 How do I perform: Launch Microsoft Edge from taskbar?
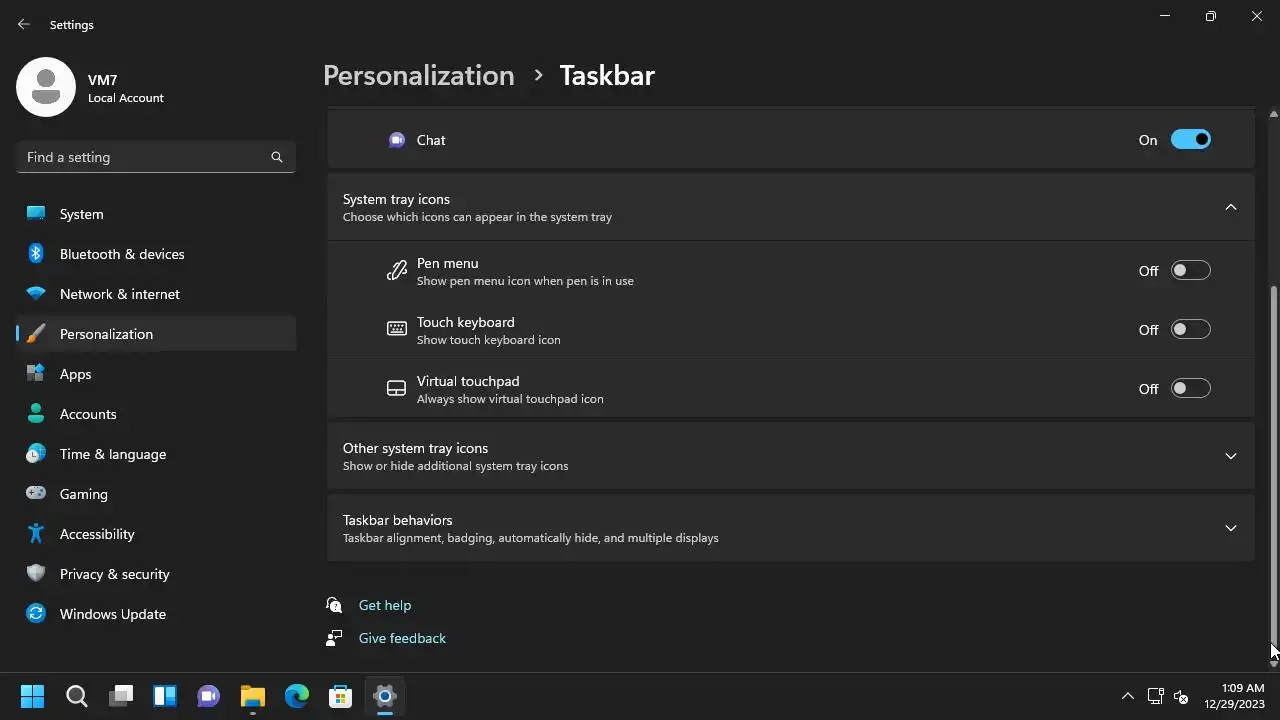click(297, 696)
